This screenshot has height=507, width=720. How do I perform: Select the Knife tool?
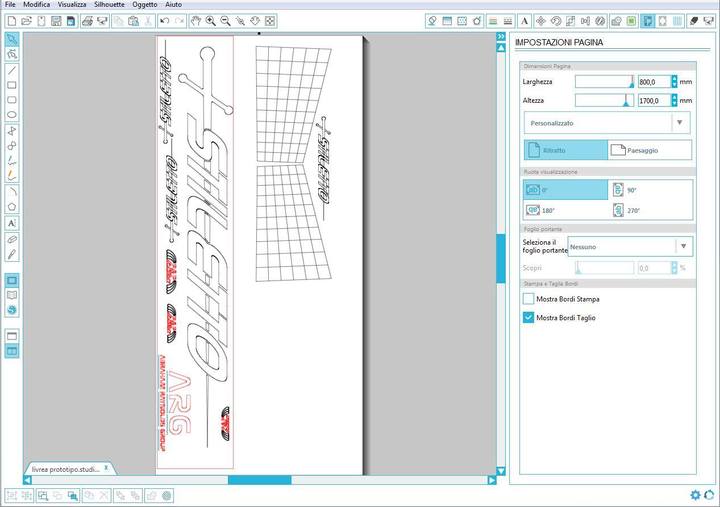(x=12, y=254)
